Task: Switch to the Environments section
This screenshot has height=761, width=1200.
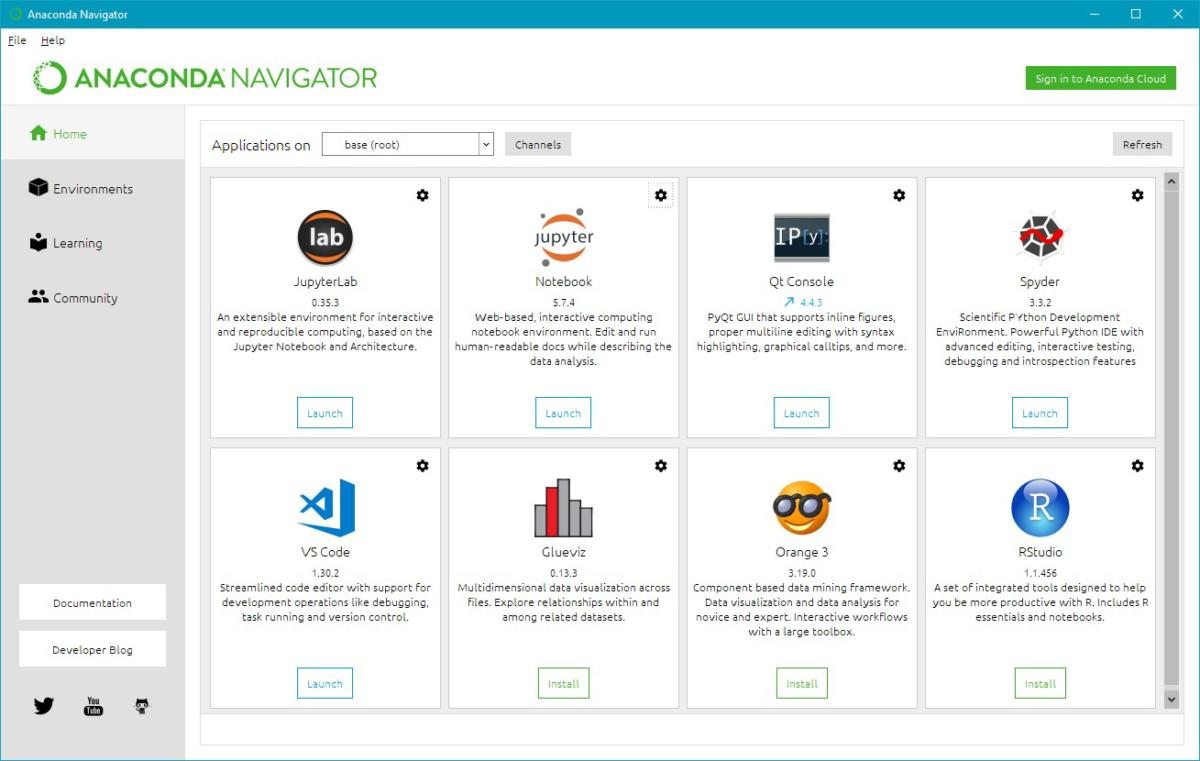Action: pyautogui.click(x=93, y=188)
